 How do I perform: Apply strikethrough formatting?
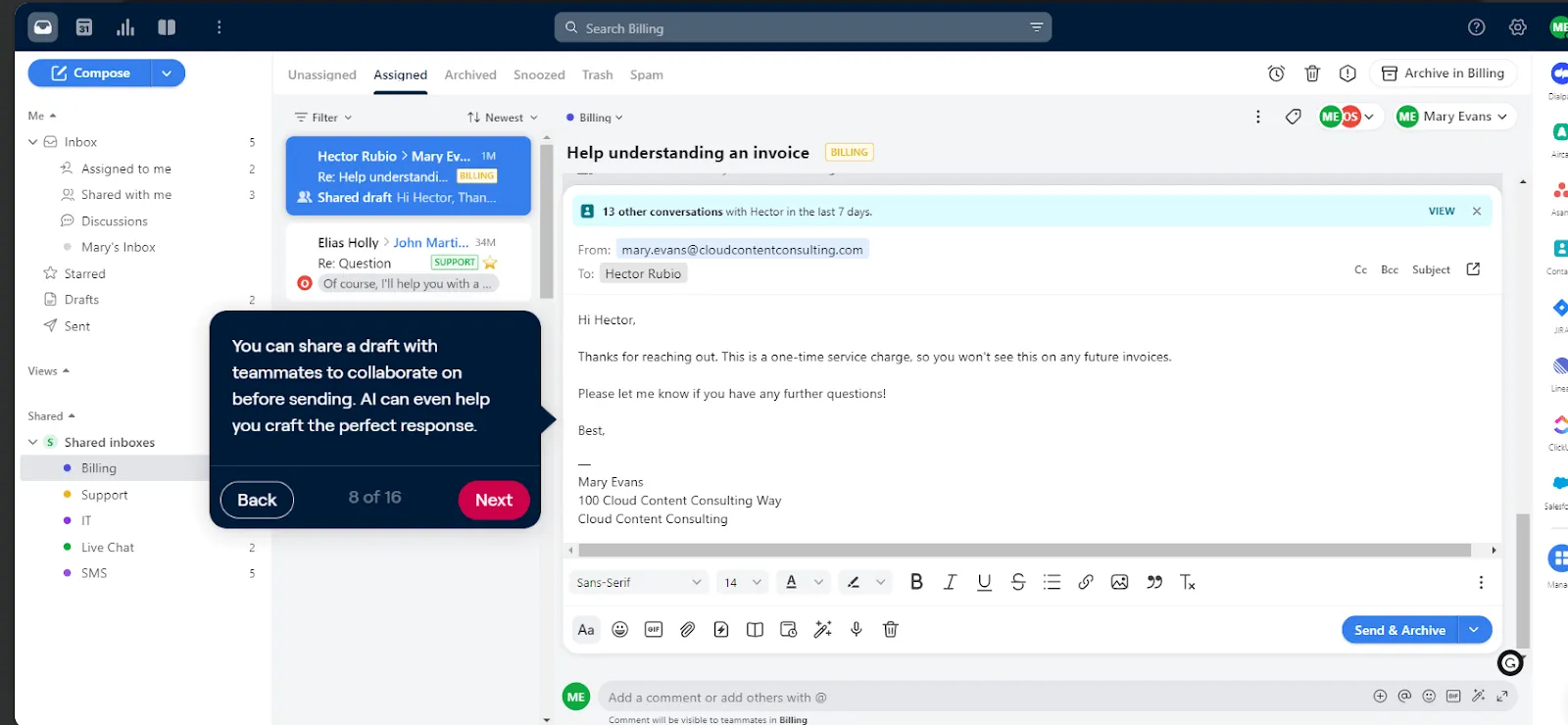click(1018, 582)
